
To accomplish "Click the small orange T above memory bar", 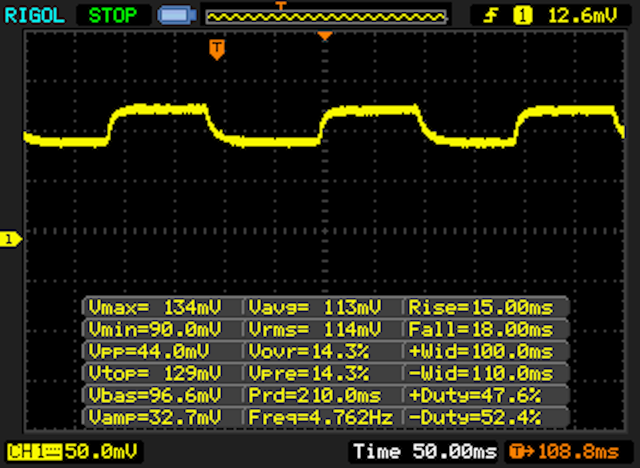I will point(281,5).
